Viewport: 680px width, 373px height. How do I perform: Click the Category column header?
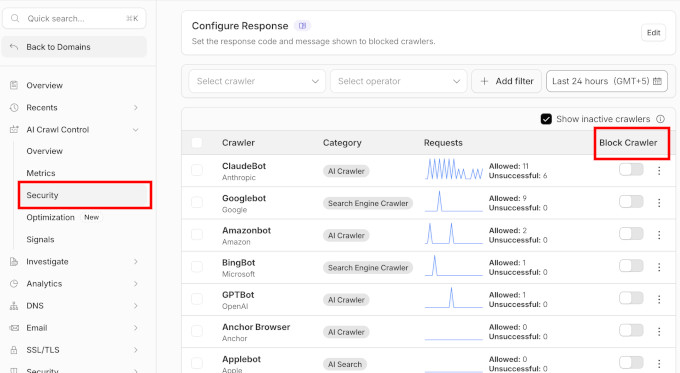click(342, 143)
